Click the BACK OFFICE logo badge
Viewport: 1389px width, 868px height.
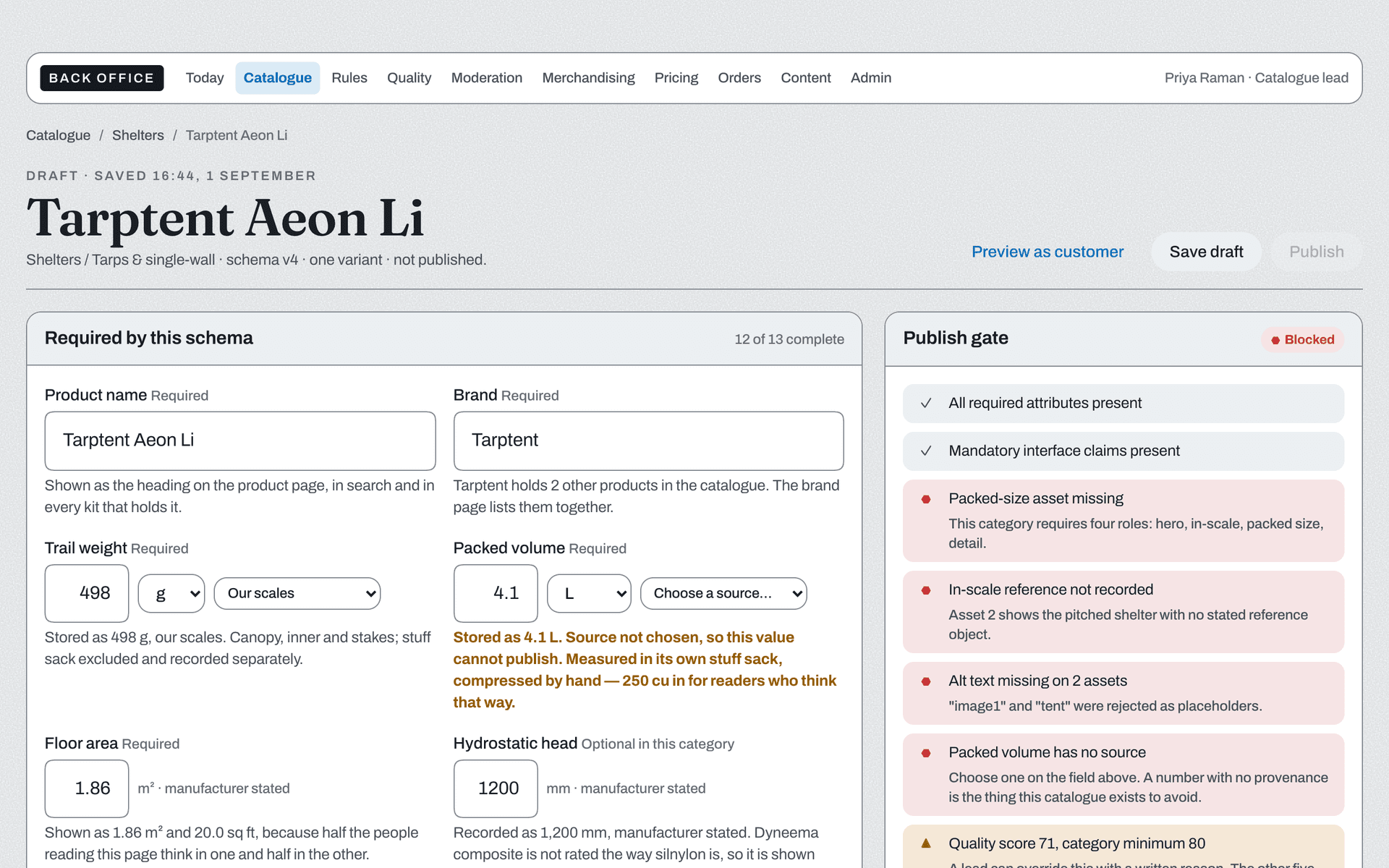tap(101, 78)
